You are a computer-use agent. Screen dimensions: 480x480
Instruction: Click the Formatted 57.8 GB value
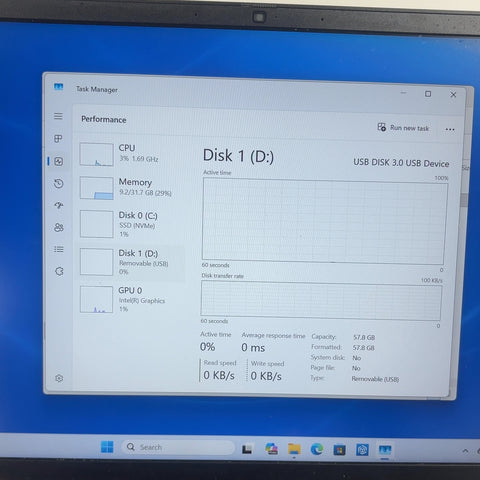click(x=364, y=348)
